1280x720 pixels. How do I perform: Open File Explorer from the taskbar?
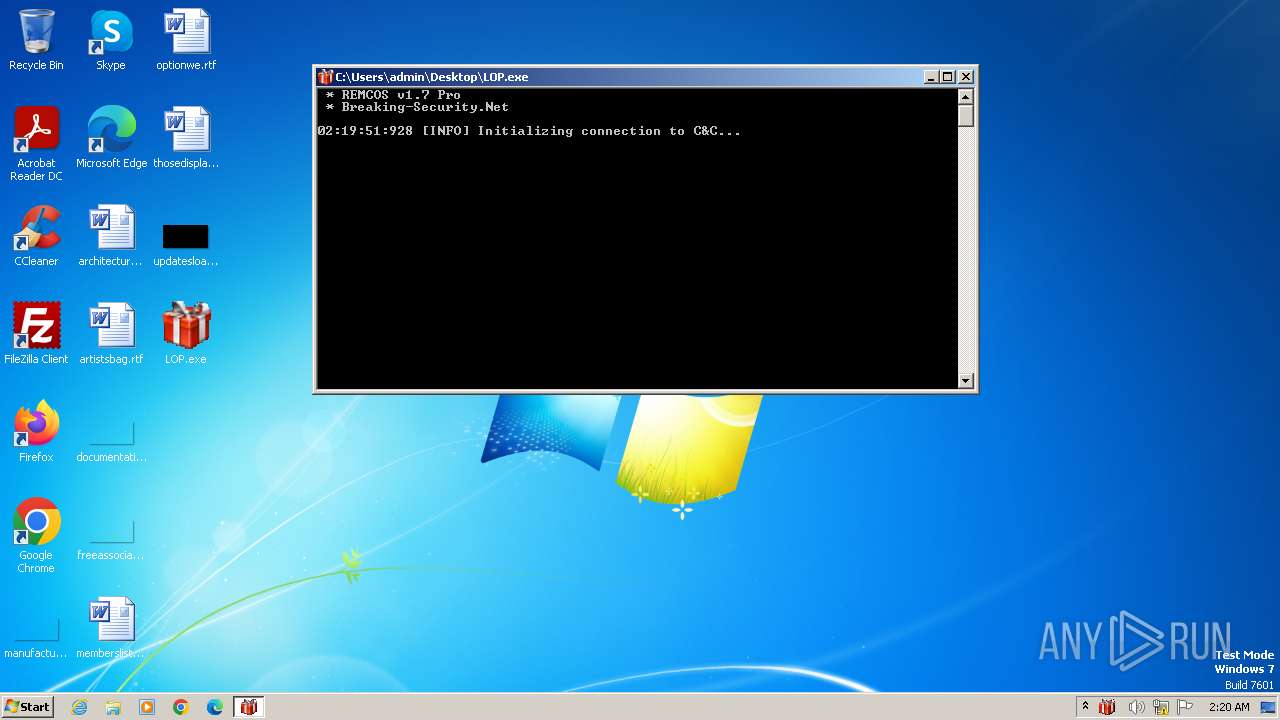tap(113, 707)
